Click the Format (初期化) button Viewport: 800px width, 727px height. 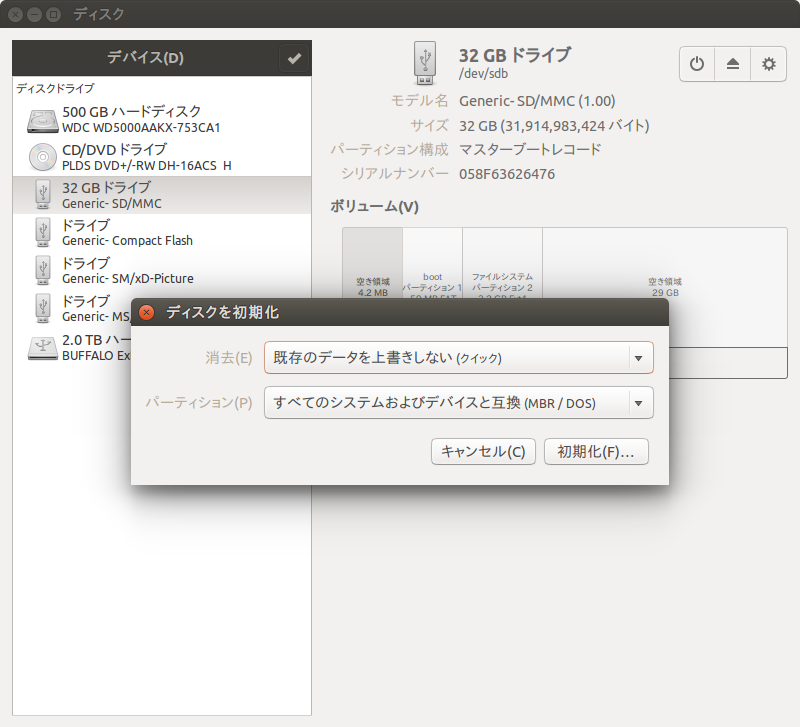(x=596, y=452)
